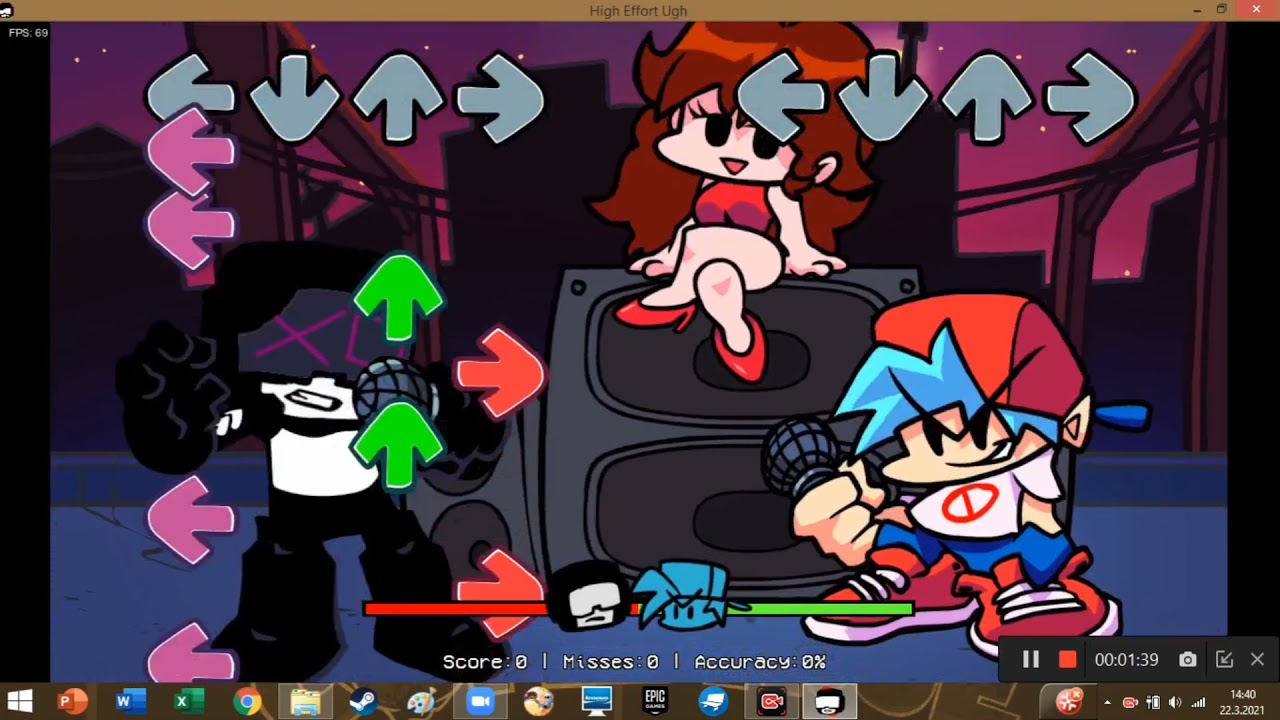Open Lenovo app from the taskbar
Image resolution: width=1280 pixels, height=720 pixels.
(597, 702)
